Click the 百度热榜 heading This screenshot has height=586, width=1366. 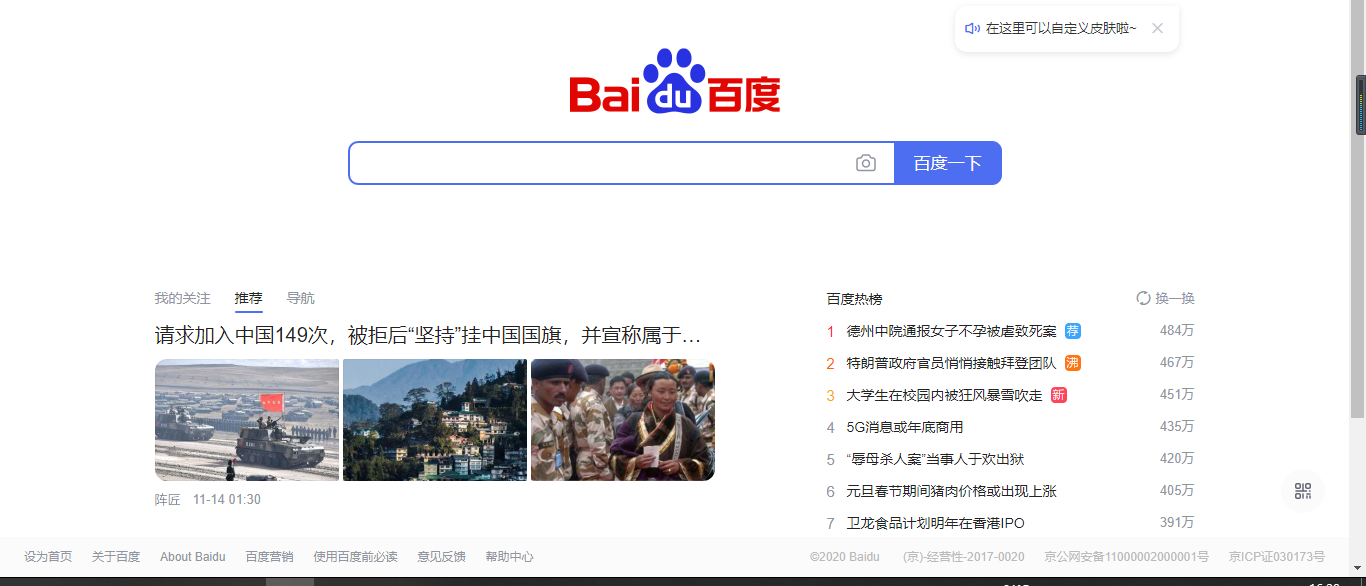tap(854, 298)
